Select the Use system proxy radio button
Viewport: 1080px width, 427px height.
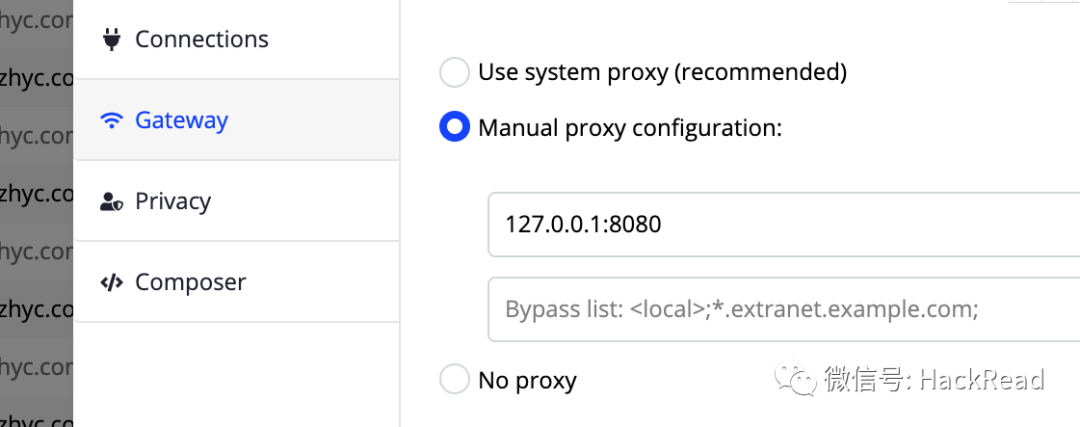tap(454, 72)
